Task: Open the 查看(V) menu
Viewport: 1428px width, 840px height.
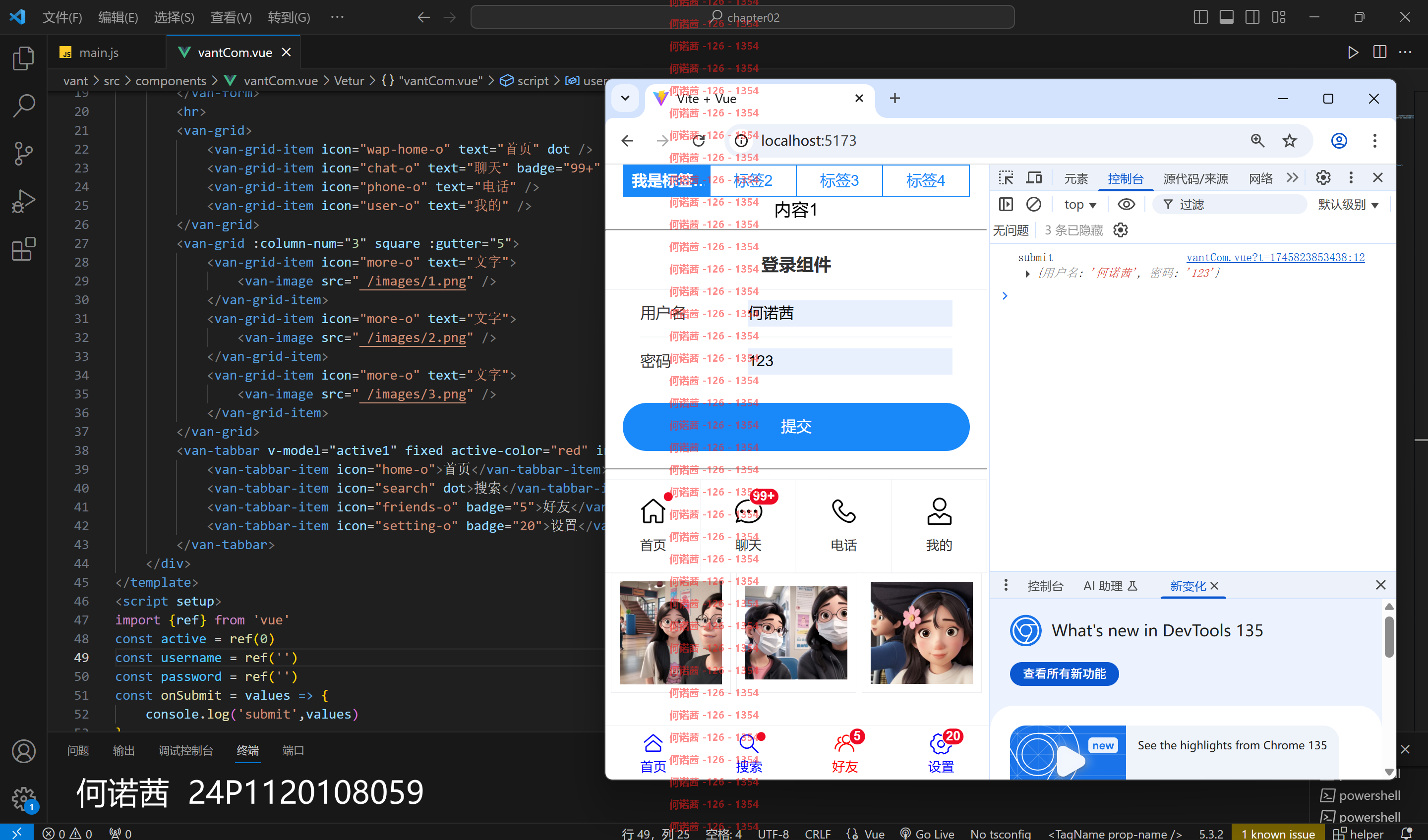Action: (x=231, y=17)
